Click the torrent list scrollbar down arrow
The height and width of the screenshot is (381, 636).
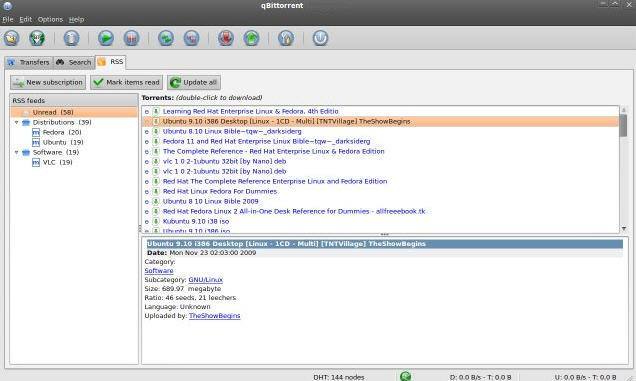(x=624, y=229)
